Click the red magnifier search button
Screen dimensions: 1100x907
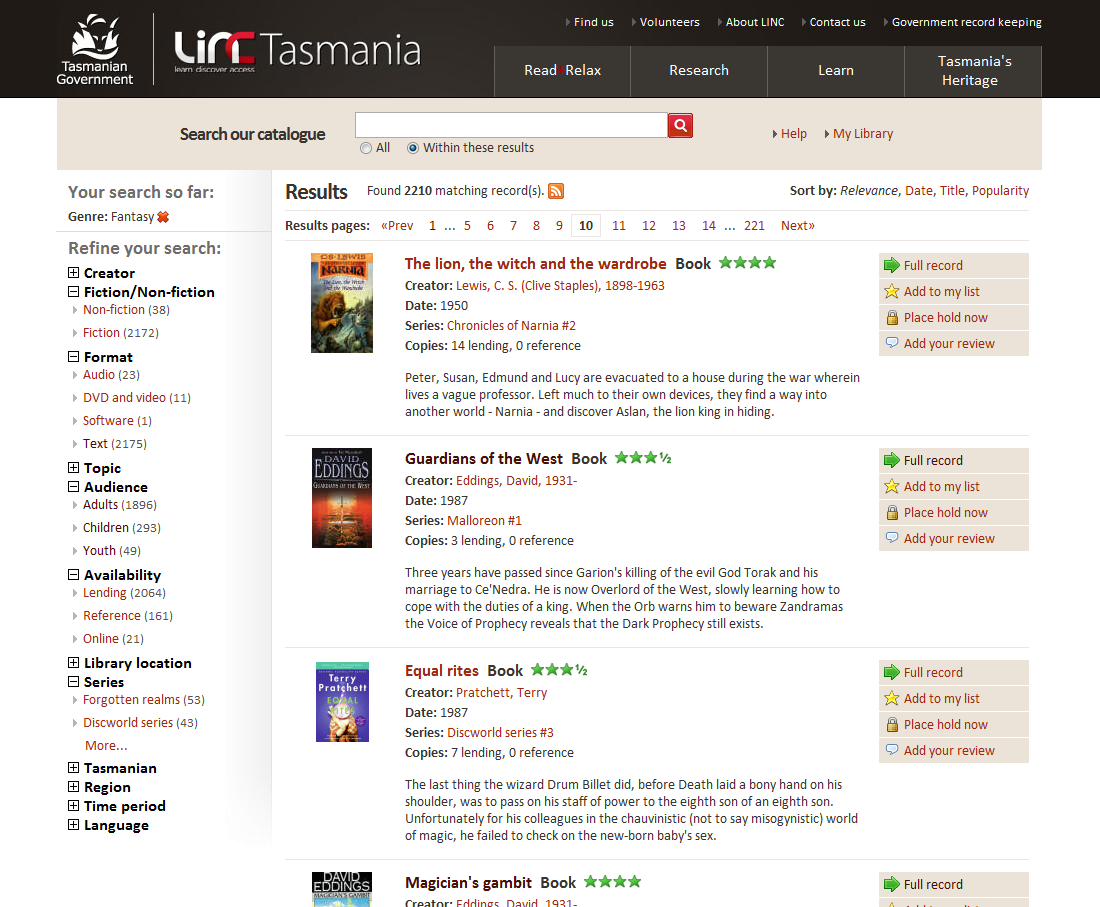[680, 126]
